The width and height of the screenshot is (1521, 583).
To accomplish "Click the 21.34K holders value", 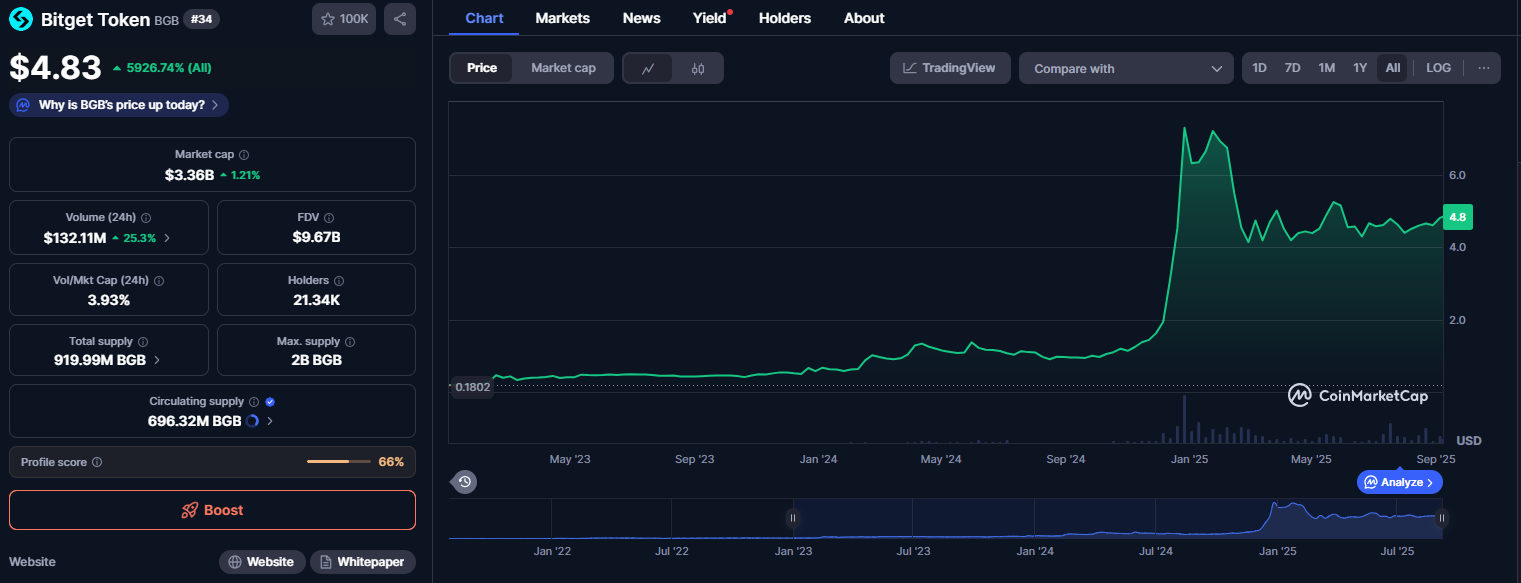I will pos(316,299).
